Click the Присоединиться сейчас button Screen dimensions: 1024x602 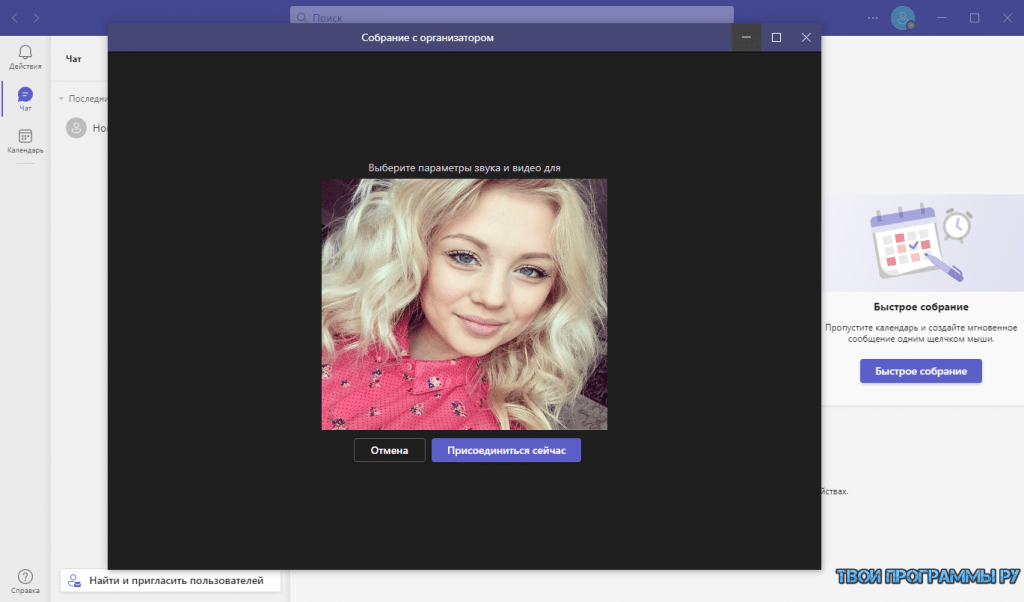pos(505,449)
